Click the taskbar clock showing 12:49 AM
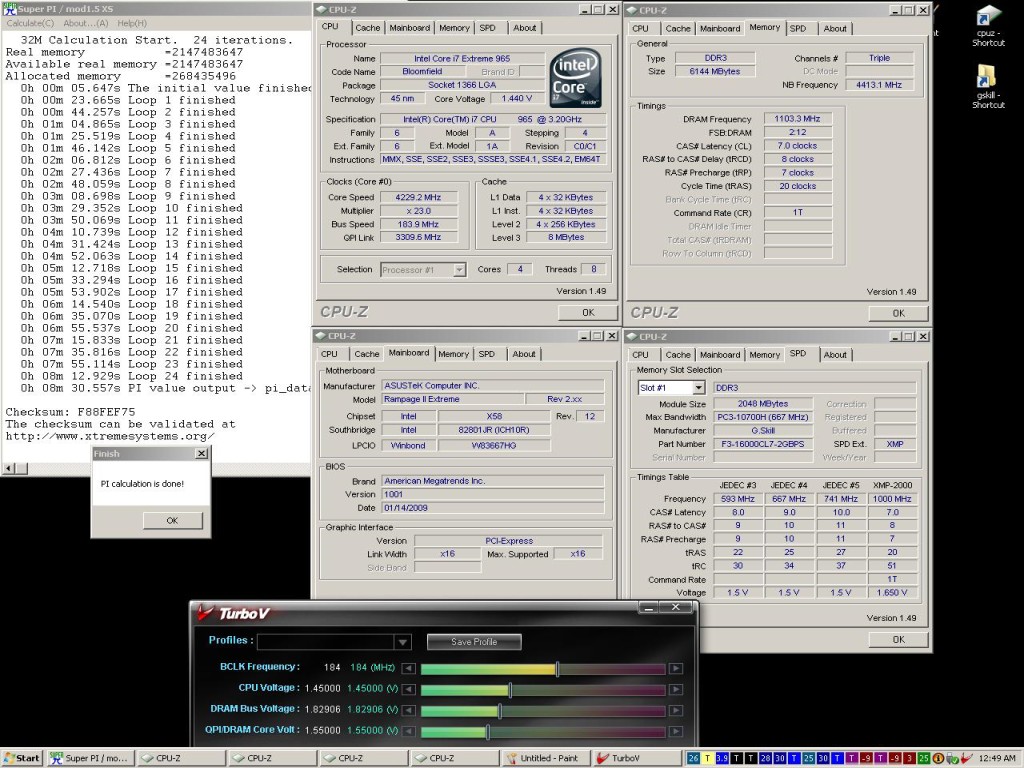 coord(997,758)
